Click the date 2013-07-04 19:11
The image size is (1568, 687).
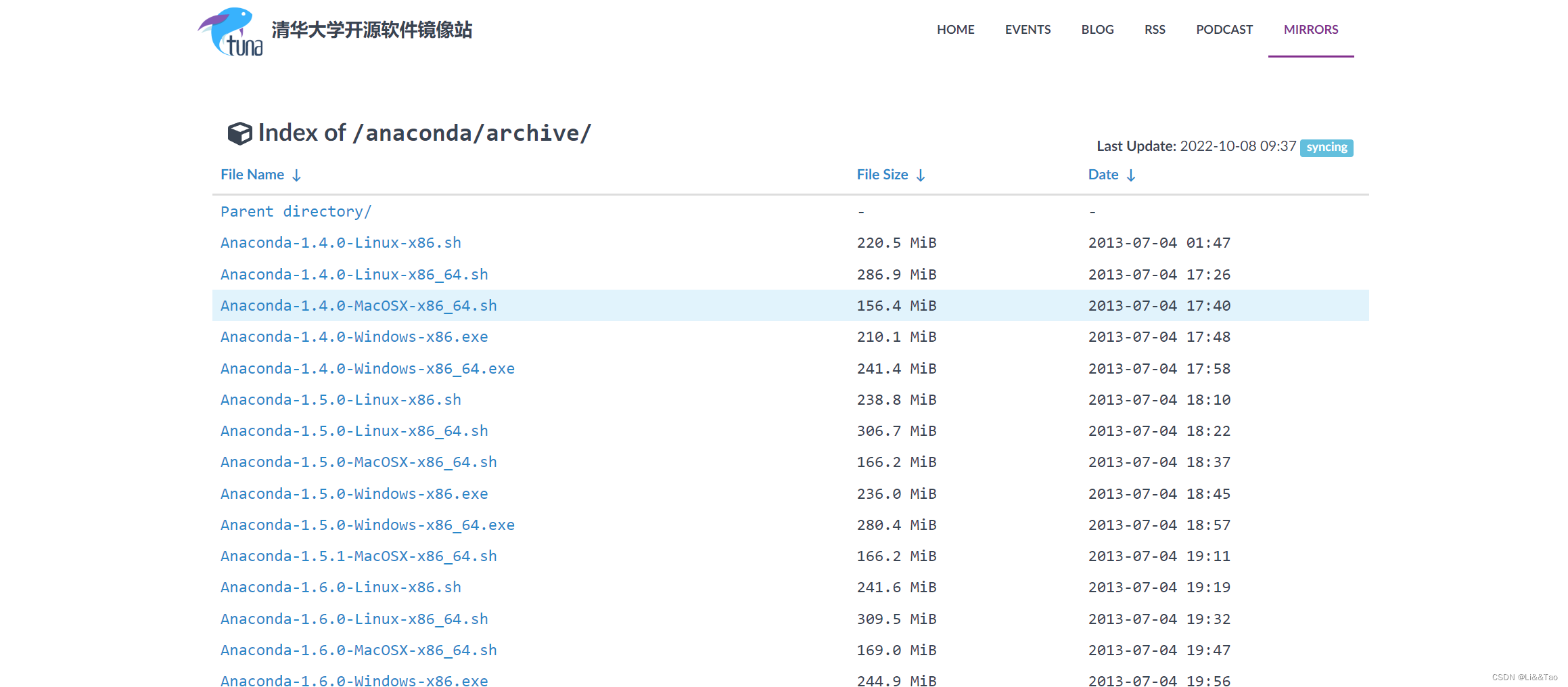1159,556
